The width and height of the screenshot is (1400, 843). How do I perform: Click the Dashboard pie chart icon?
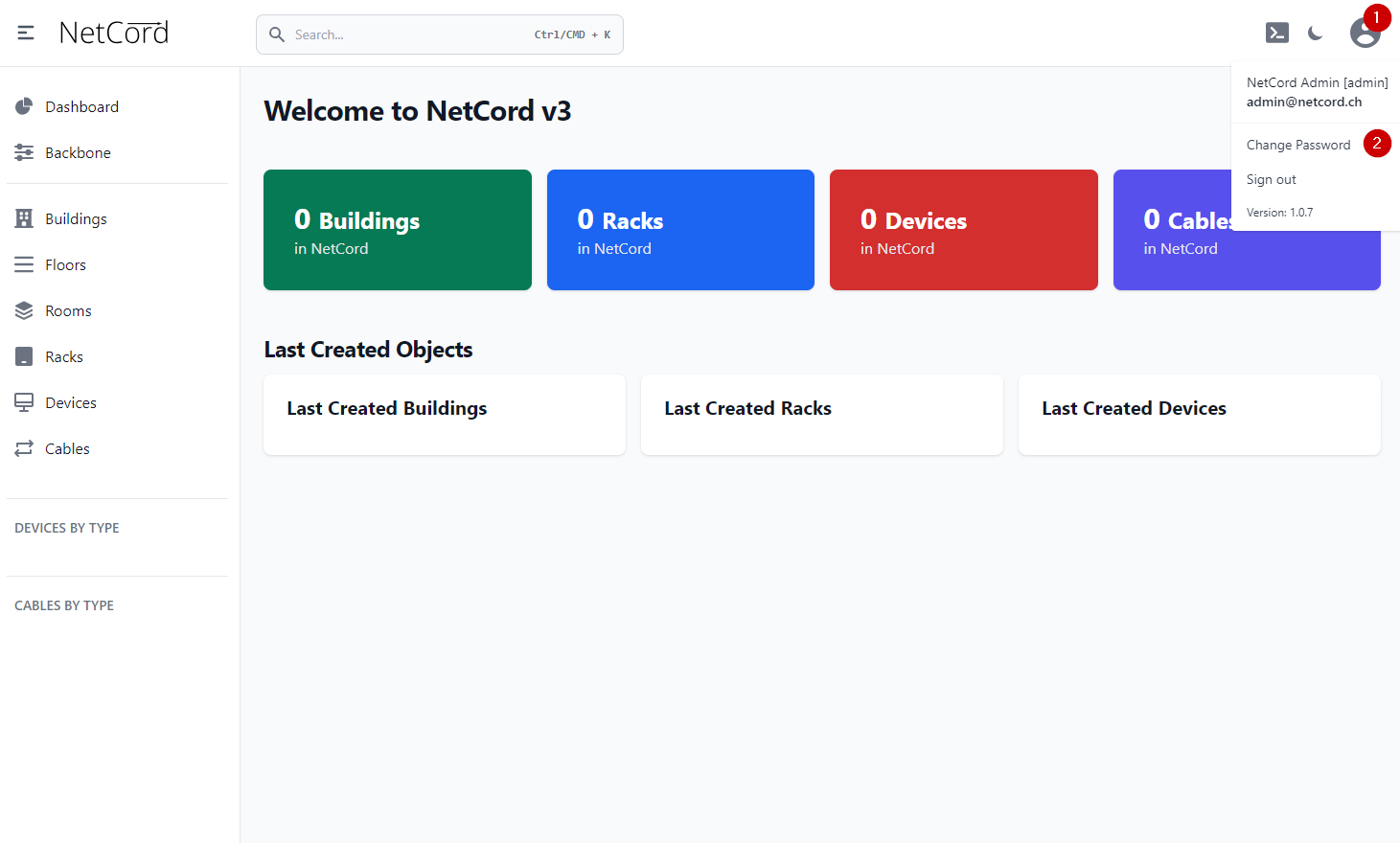(x=24, y=106)
